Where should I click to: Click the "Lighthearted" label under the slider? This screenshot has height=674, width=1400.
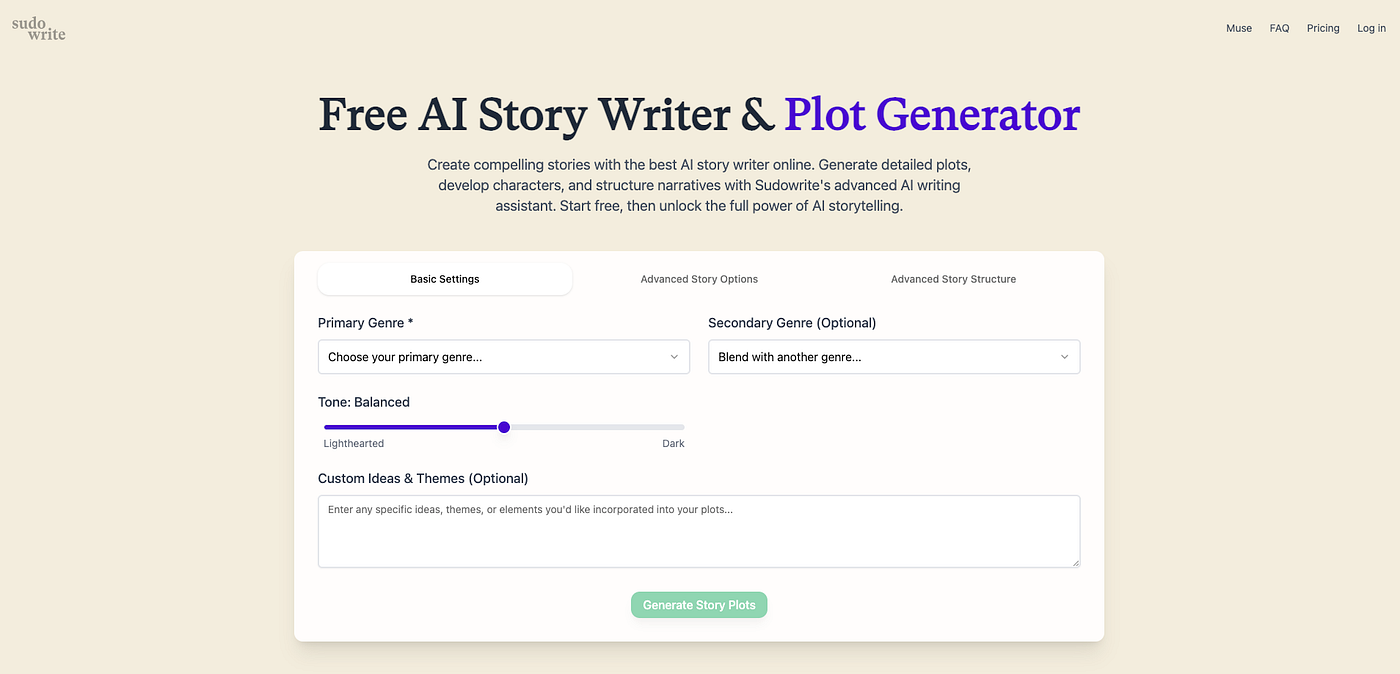click(x=354, y=444)
